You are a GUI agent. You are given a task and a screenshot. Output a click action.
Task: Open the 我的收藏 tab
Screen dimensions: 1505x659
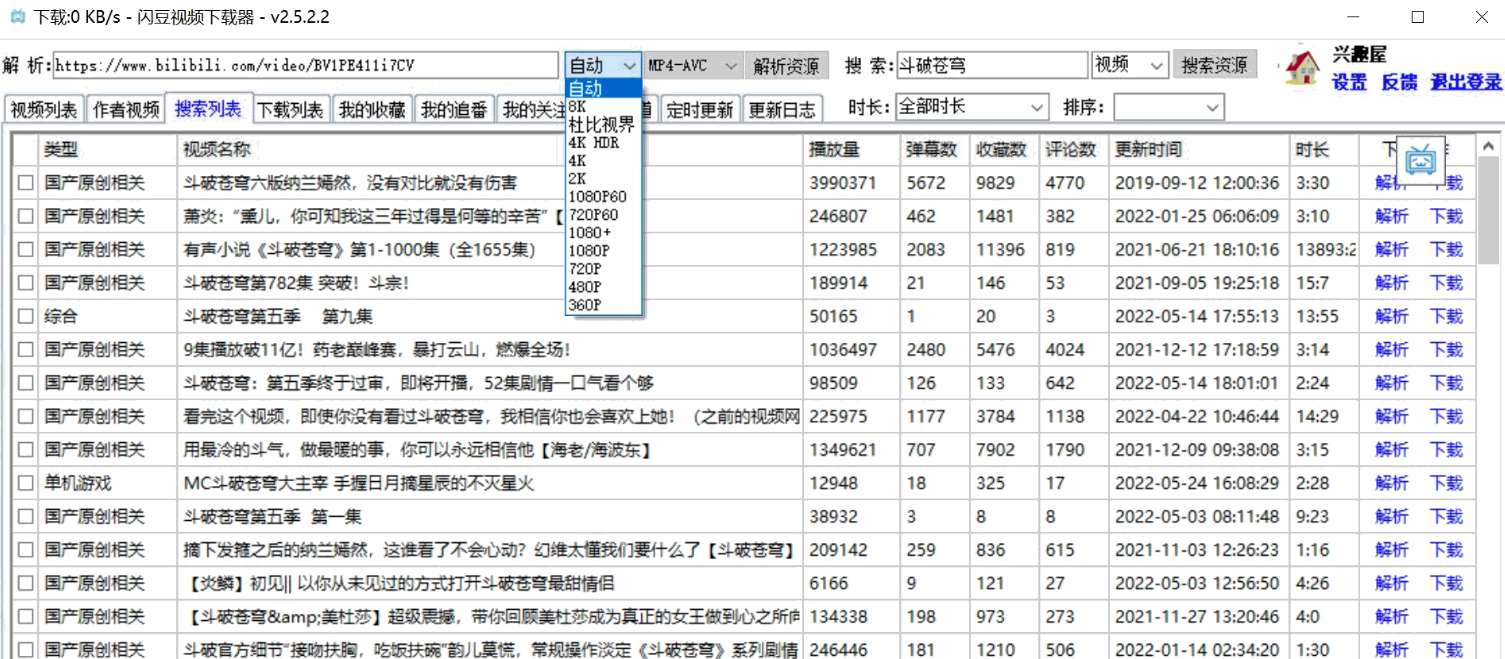[x=372, y=110]
